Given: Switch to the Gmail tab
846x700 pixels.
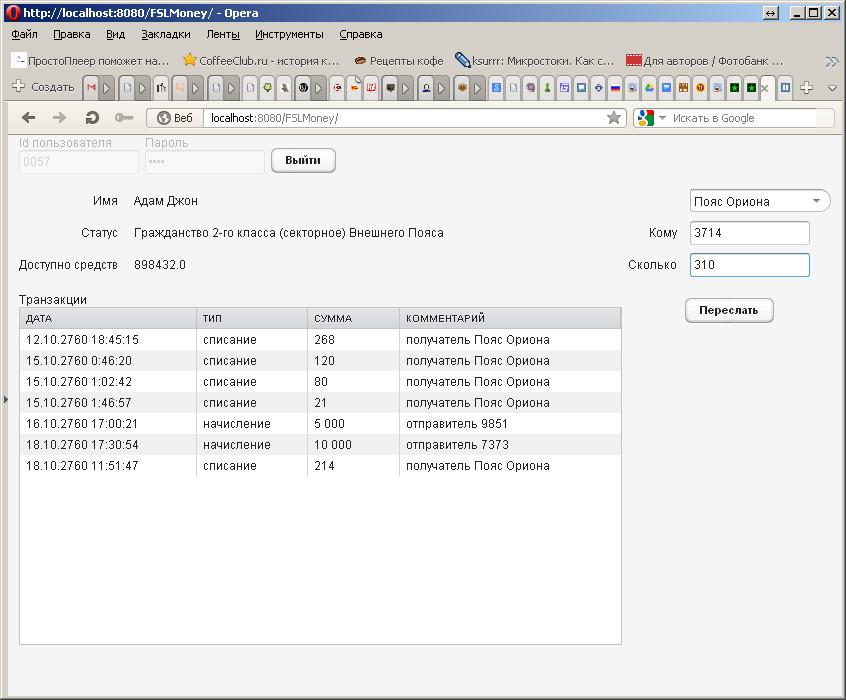Looking at the screenshot, I should pos(91,87).
